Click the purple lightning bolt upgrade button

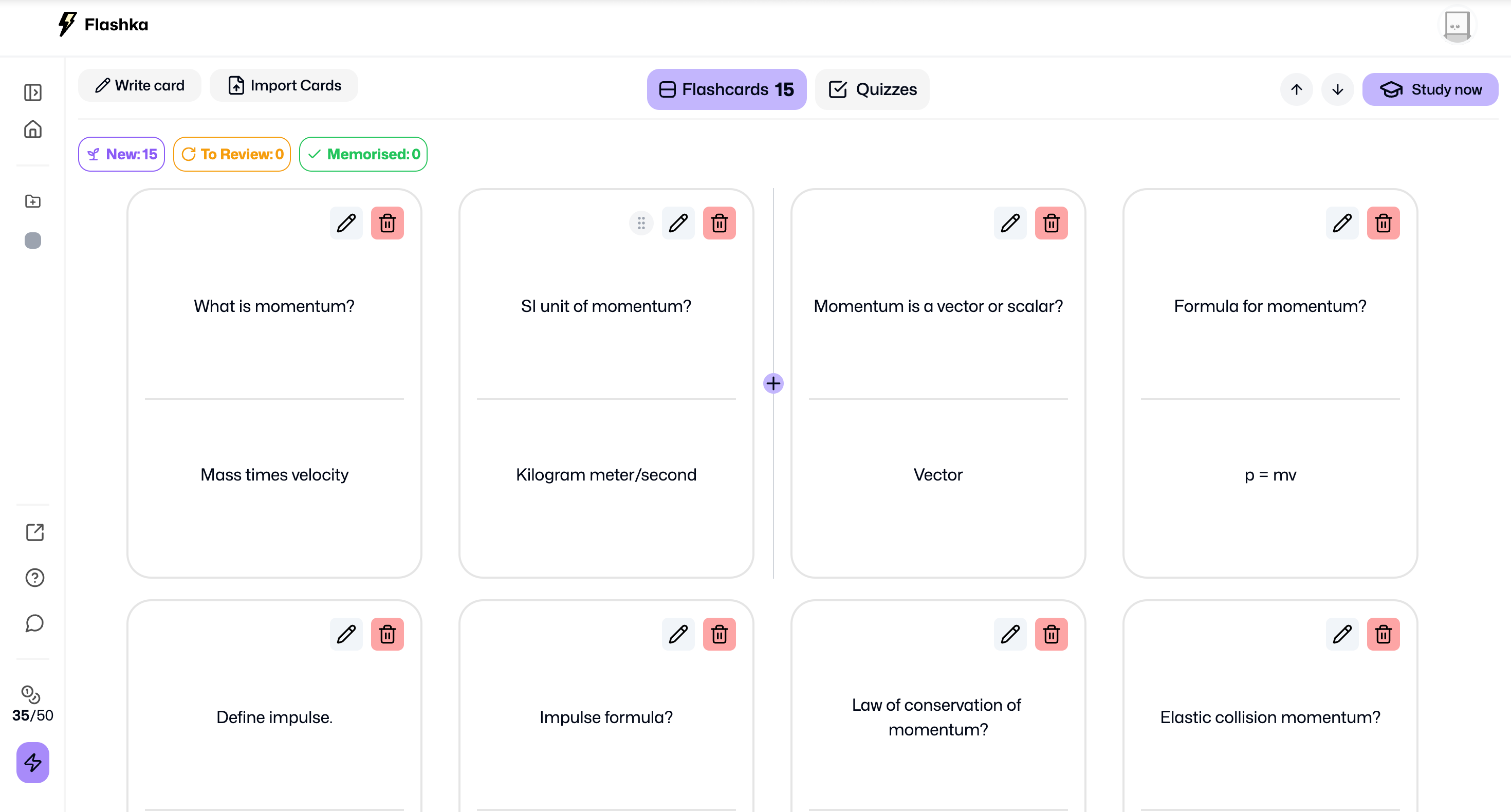(x=33, y=762)
